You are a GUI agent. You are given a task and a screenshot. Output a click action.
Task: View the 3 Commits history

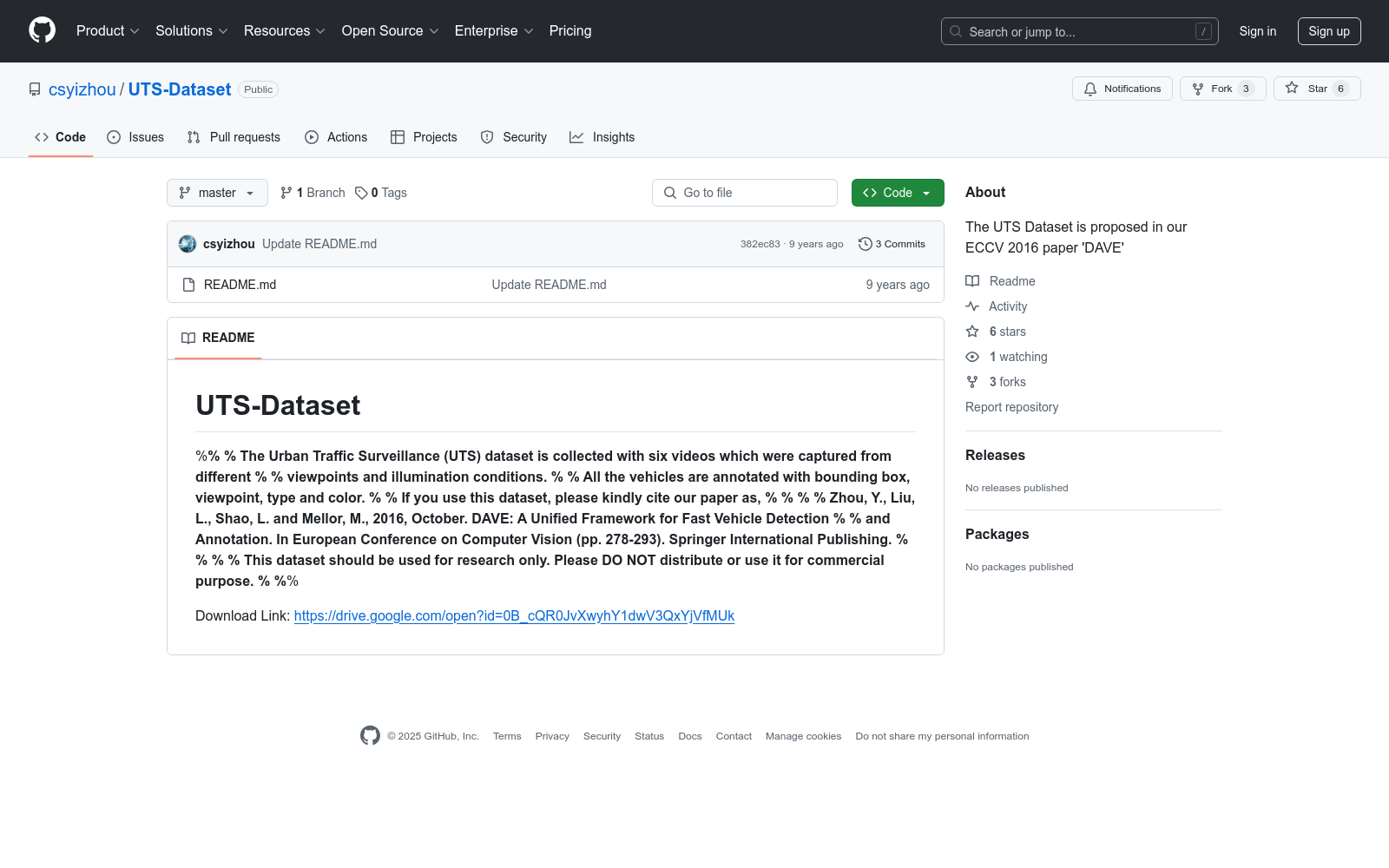coord(892,244)
